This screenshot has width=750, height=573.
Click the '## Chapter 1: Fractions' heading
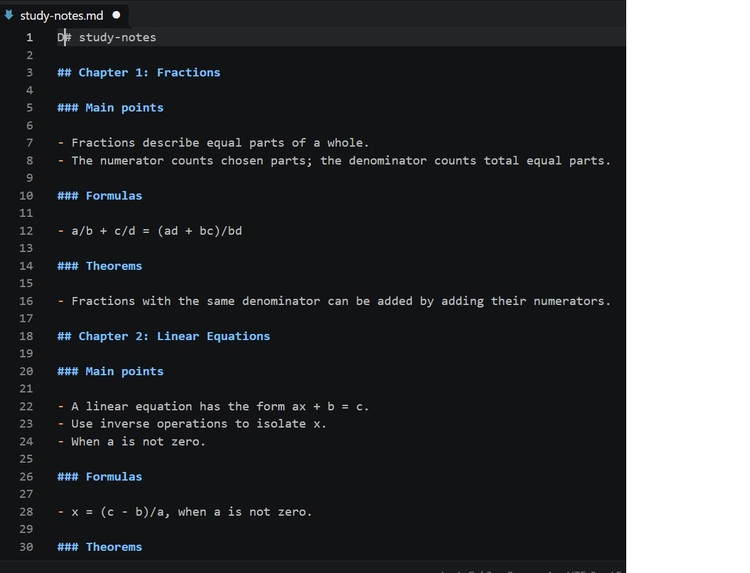139,73
